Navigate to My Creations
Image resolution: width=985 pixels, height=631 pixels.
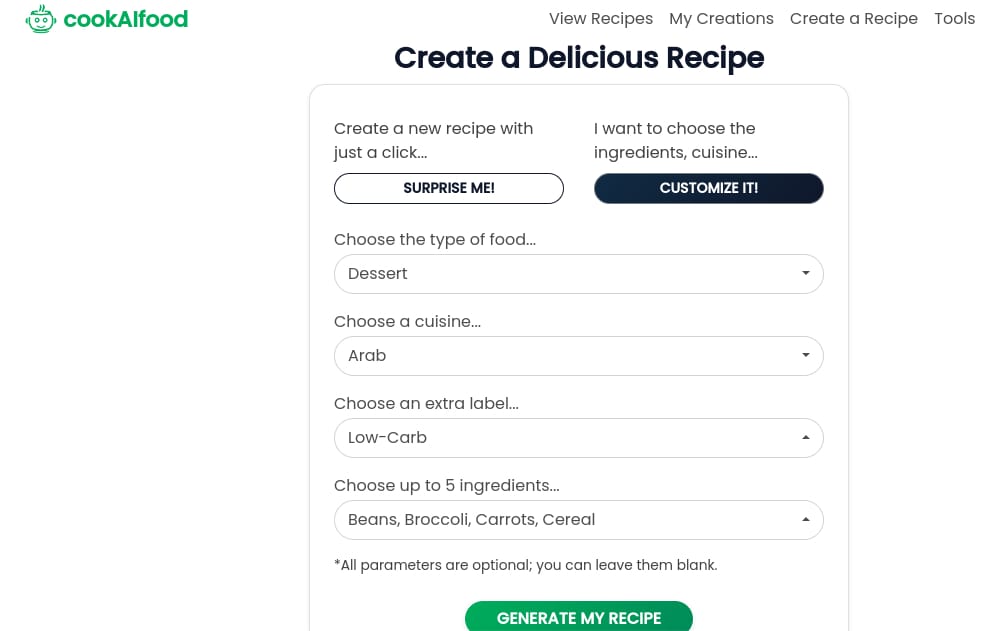[x=721, y=18]
